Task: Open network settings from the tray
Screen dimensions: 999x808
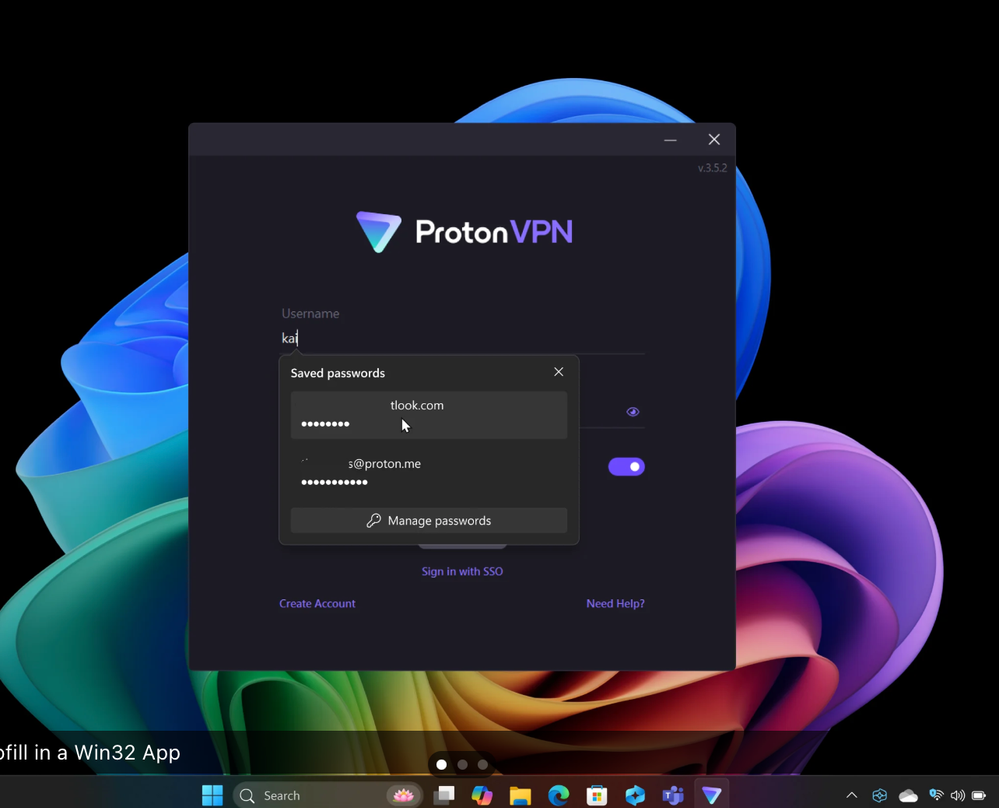Action: (x=936, y=795)
